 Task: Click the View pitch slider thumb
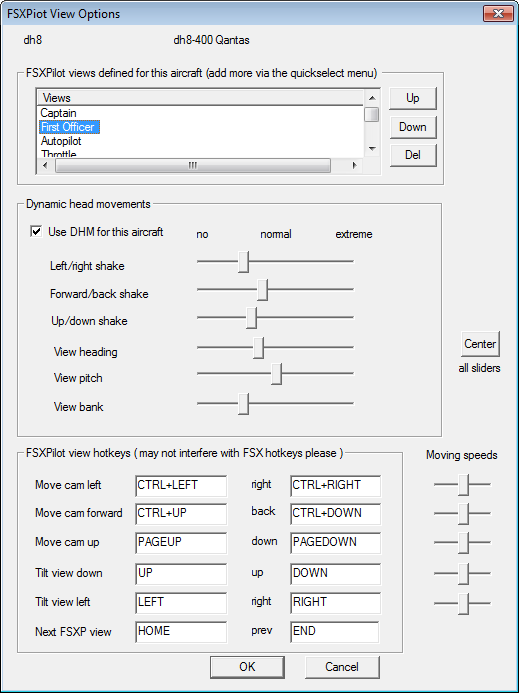[277, 374]
